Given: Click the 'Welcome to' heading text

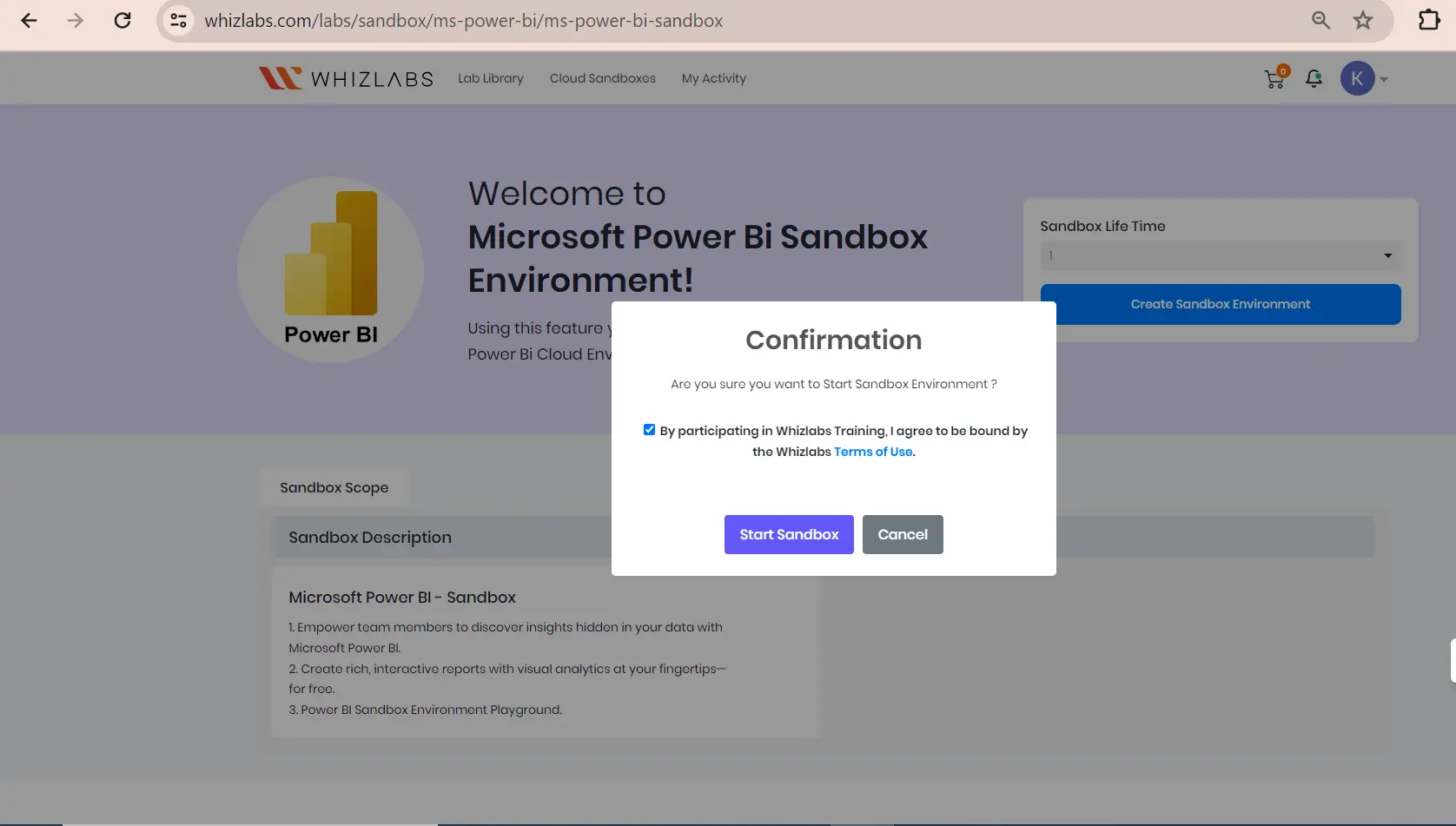Looking at the screenshot, I should click(567, 194).
